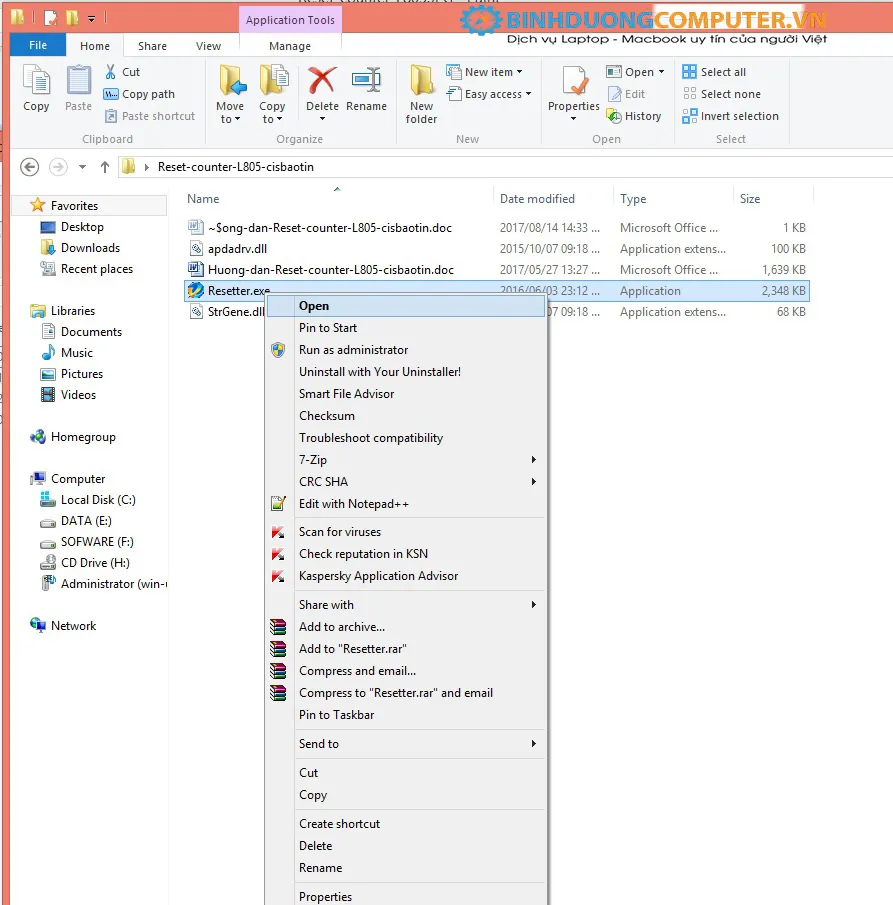Expand the Properties dropdown arrow

tap(573, 119)
